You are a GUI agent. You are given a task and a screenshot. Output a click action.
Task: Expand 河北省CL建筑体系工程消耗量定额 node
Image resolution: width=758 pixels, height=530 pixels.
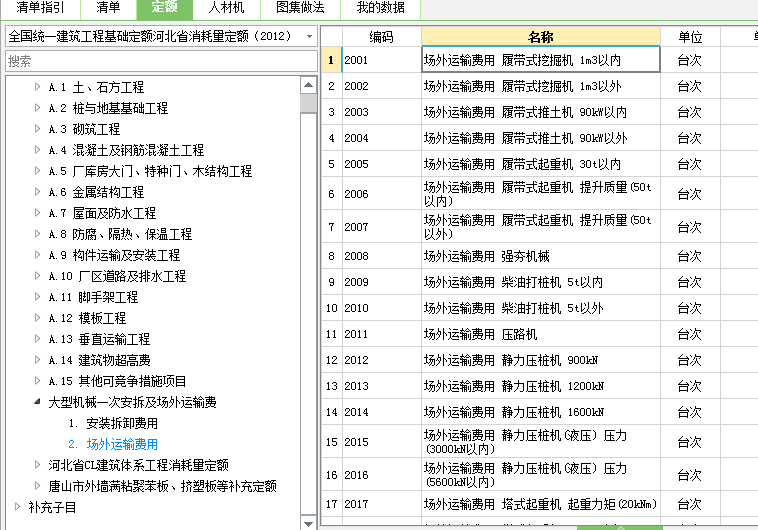(x=38, y=465)
